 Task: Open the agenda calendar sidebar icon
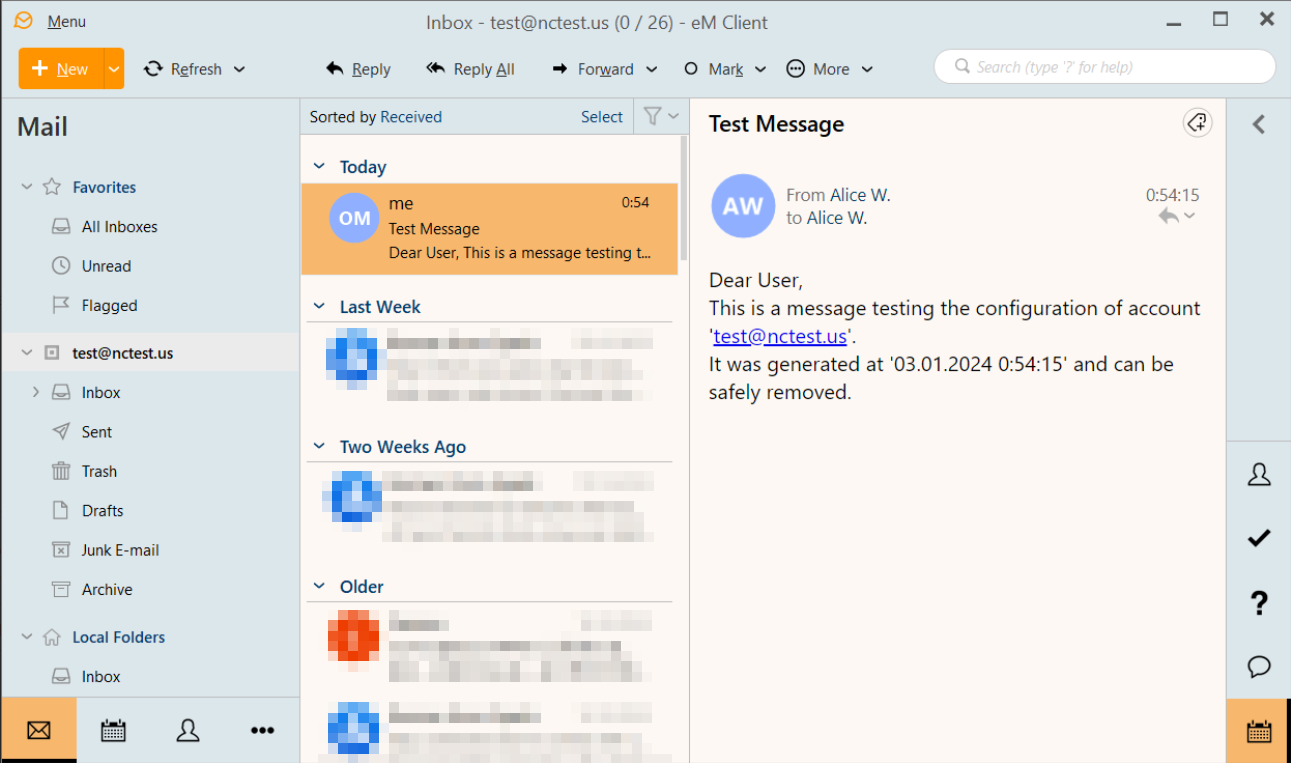(x=1259, y=731)
